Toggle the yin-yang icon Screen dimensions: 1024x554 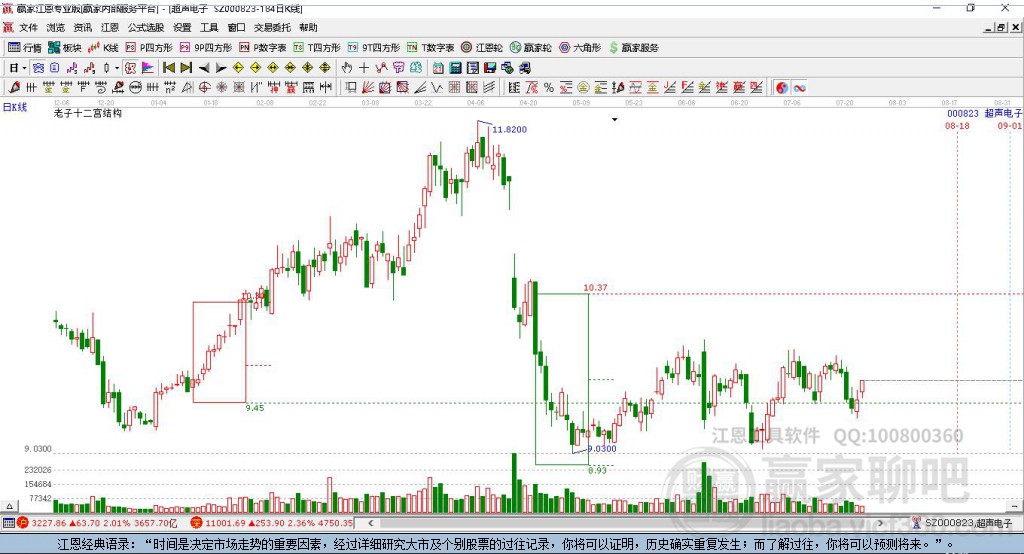pyautogui.click(x=782, y=88)
